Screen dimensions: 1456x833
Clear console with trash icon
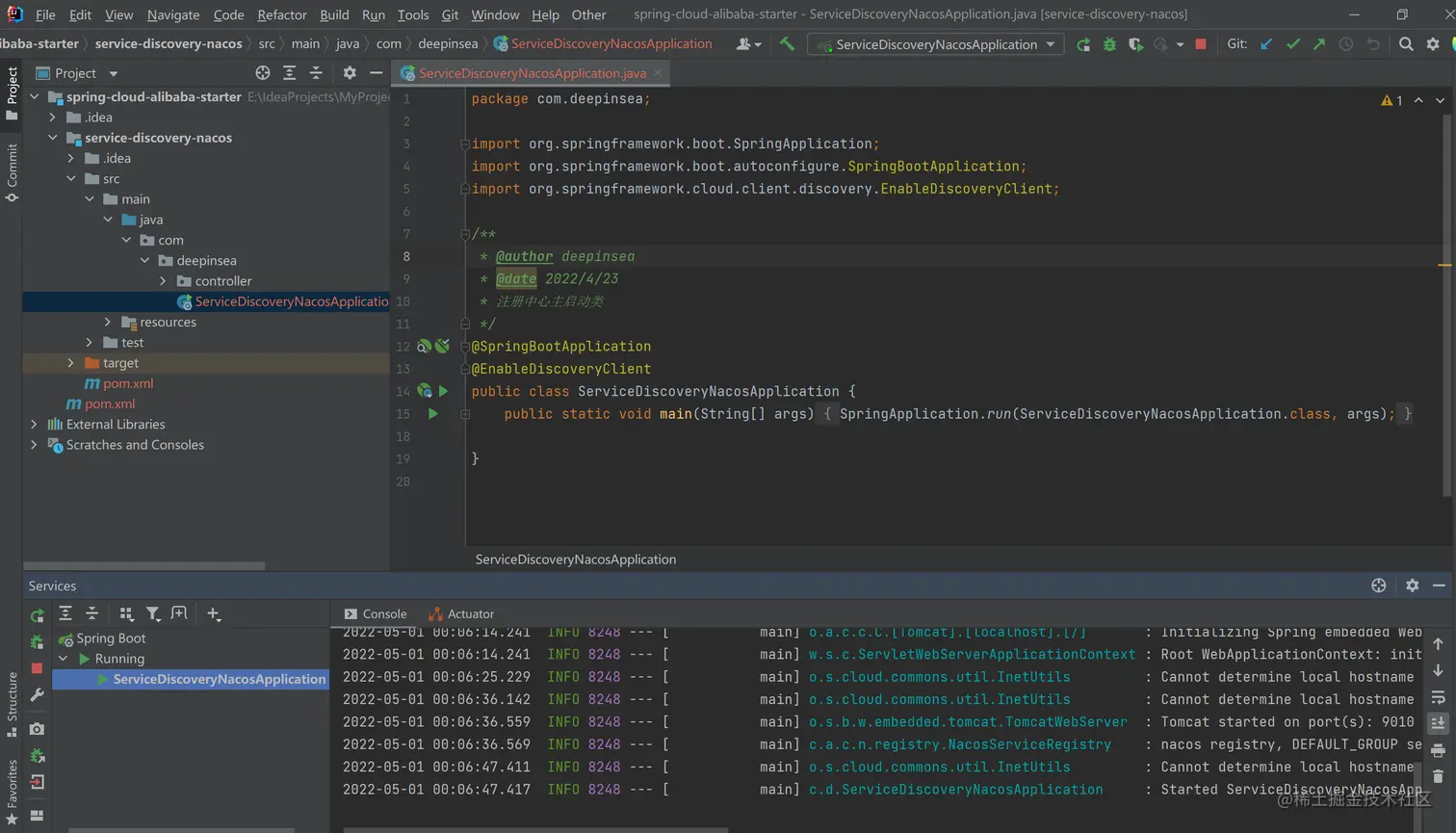1438,776
